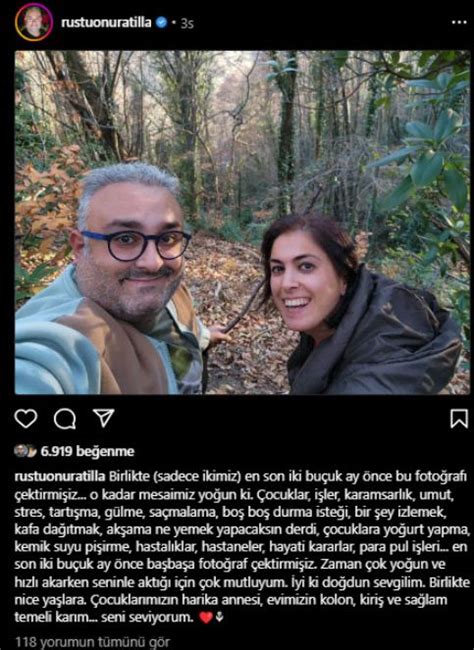This screenshot has height=650, width=474.
Task: Open comments via the speech bubble icon
Action: [65, 419]
